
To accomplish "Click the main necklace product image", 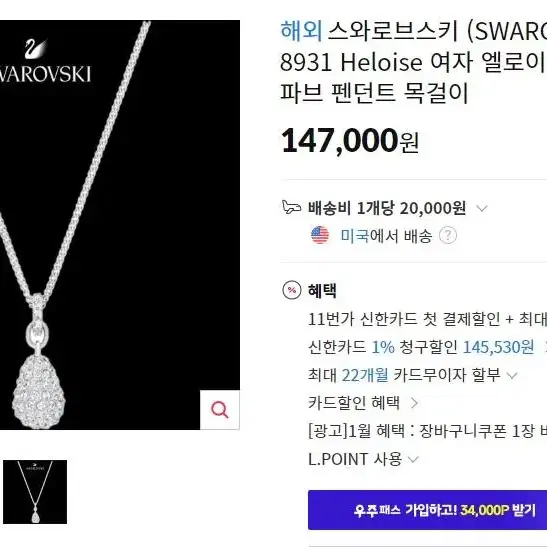I will tap(120, 225).
